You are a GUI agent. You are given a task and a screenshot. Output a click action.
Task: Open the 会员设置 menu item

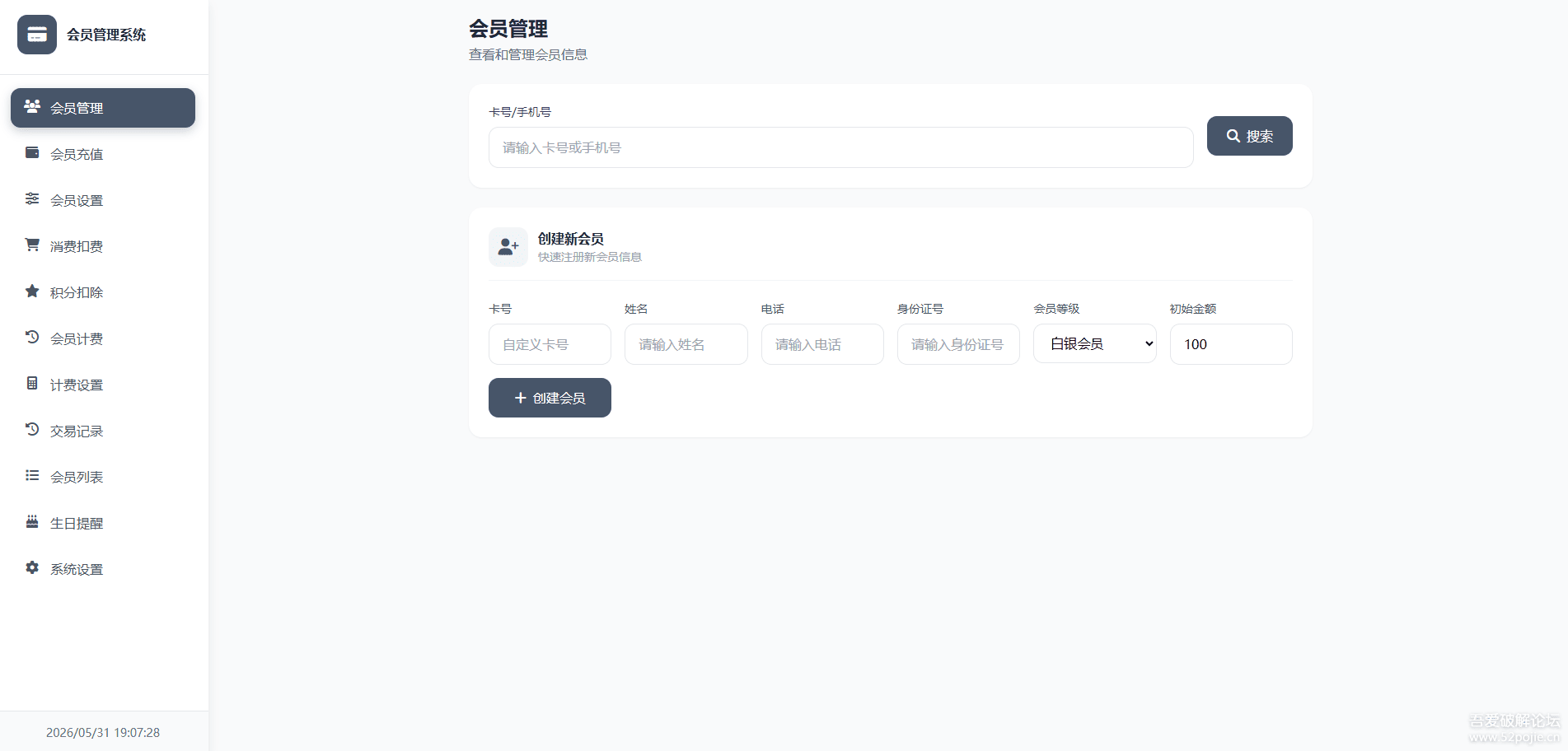103,200
